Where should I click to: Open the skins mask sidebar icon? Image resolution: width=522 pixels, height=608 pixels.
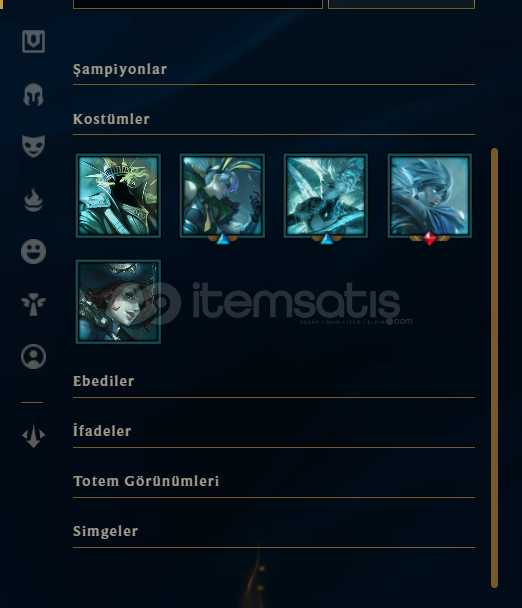33,146
